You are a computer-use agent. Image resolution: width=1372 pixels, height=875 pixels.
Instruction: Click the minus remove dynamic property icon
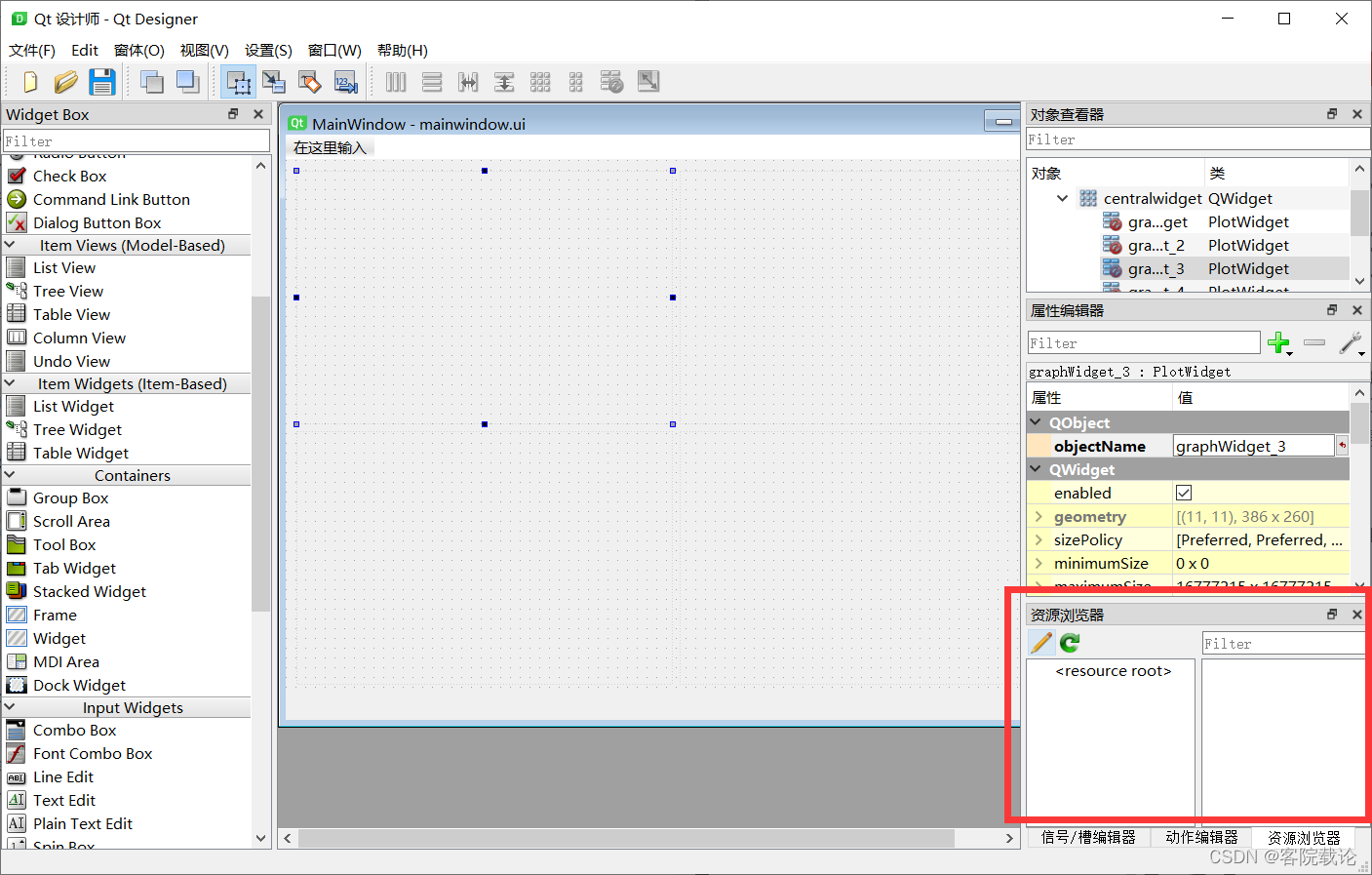[1314, 342]
